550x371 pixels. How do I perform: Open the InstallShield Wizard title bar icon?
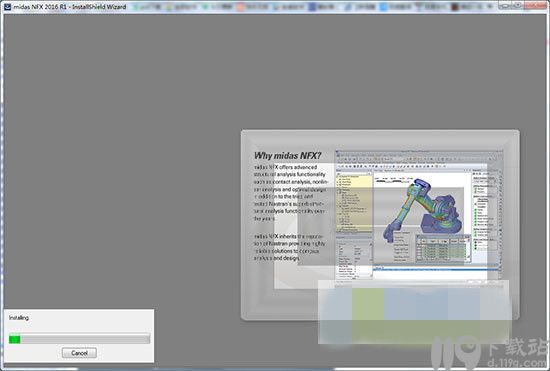(7, 7)
